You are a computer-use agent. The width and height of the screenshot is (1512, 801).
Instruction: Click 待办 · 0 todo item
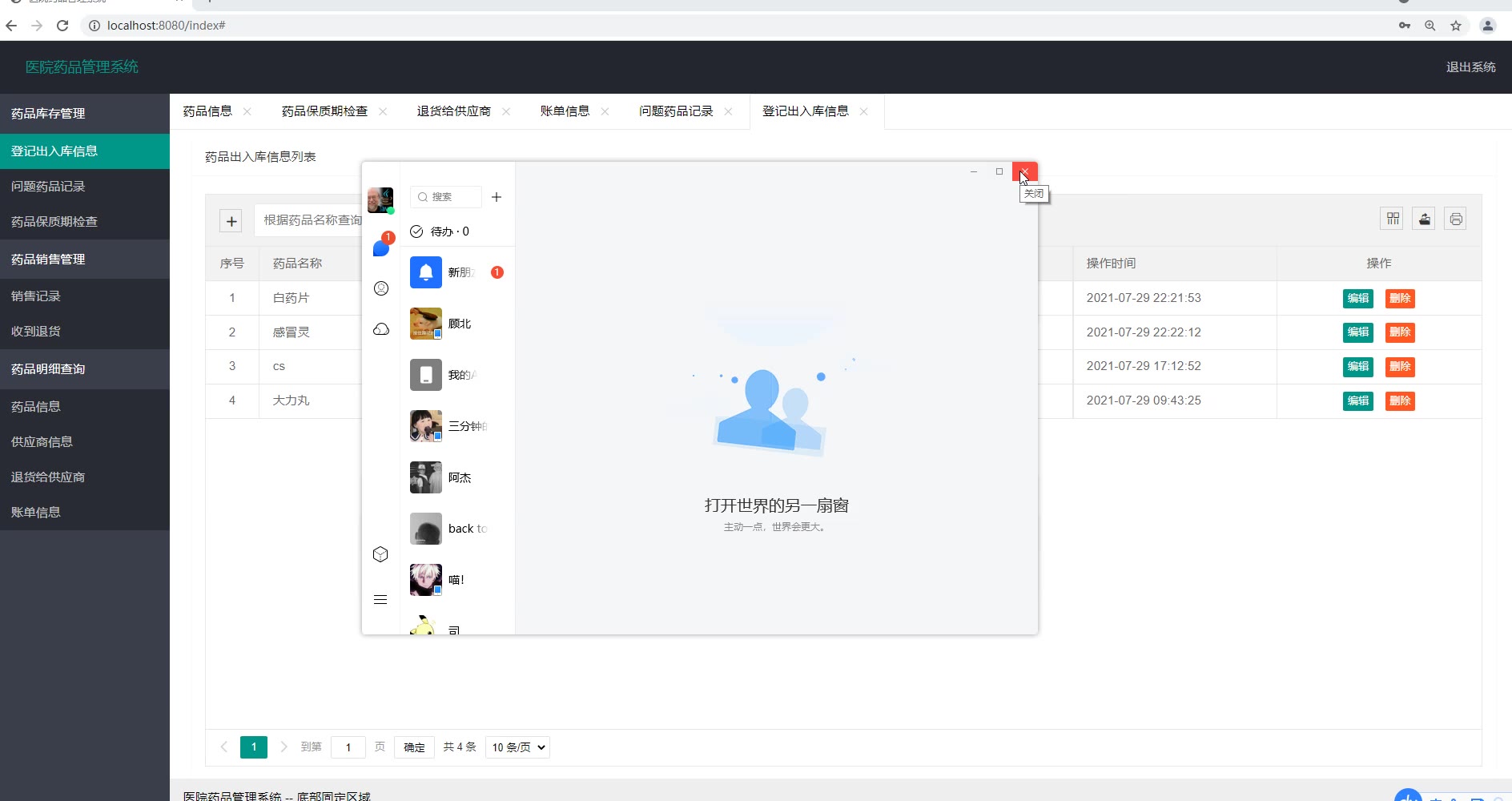(x=440, y=231)
